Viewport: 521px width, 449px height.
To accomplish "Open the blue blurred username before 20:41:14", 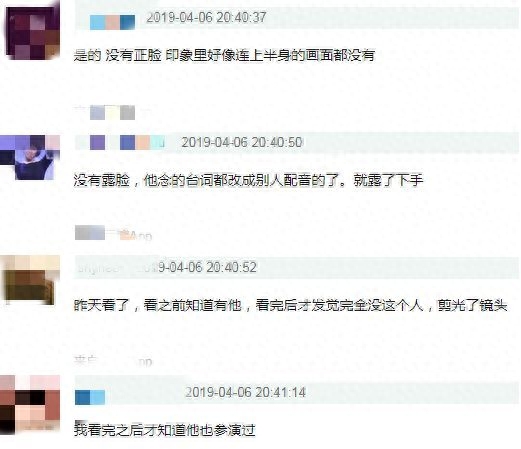I will (90, 397).
